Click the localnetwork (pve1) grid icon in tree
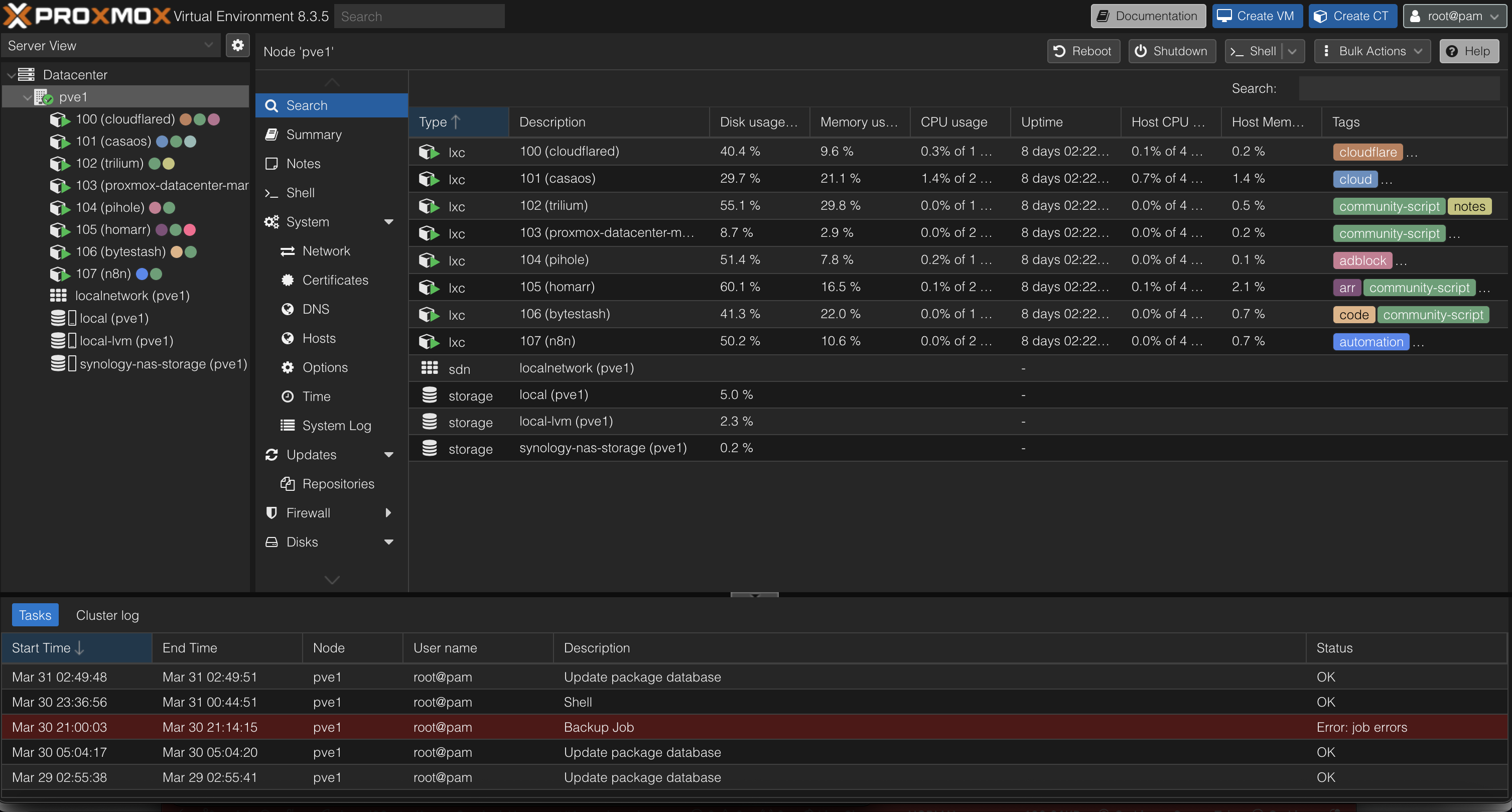 (x=58, y=295)
